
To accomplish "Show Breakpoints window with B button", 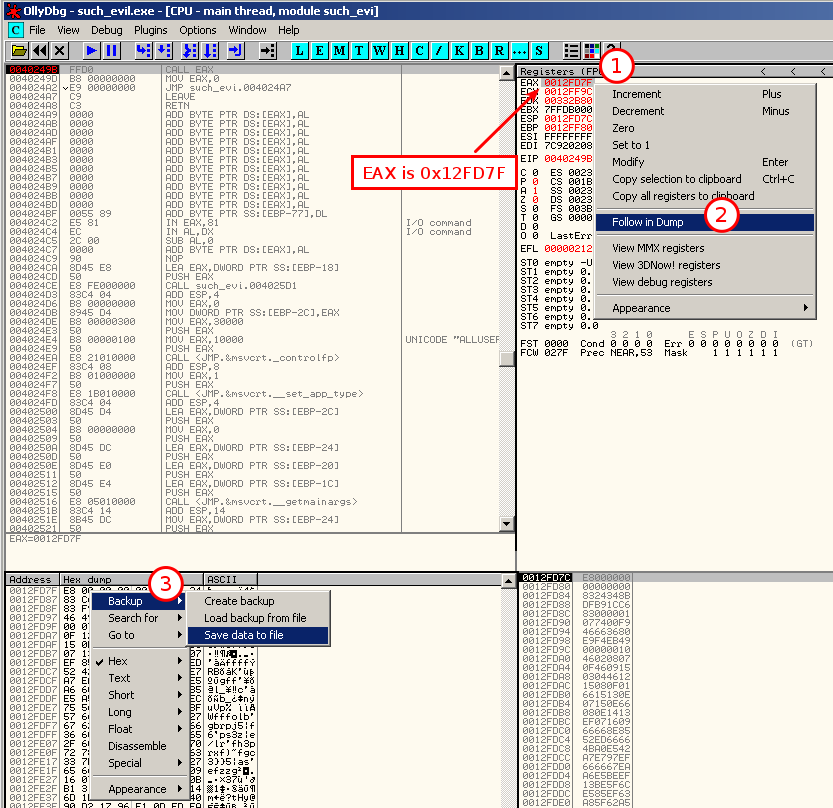I will (x=480, y=50).
